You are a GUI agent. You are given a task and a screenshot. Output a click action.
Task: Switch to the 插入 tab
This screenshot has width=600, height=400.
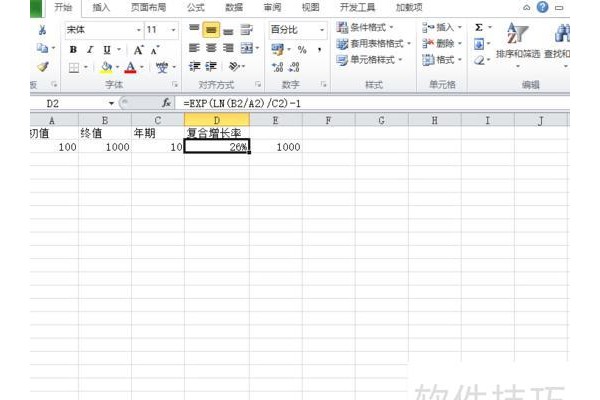(101, 7)
